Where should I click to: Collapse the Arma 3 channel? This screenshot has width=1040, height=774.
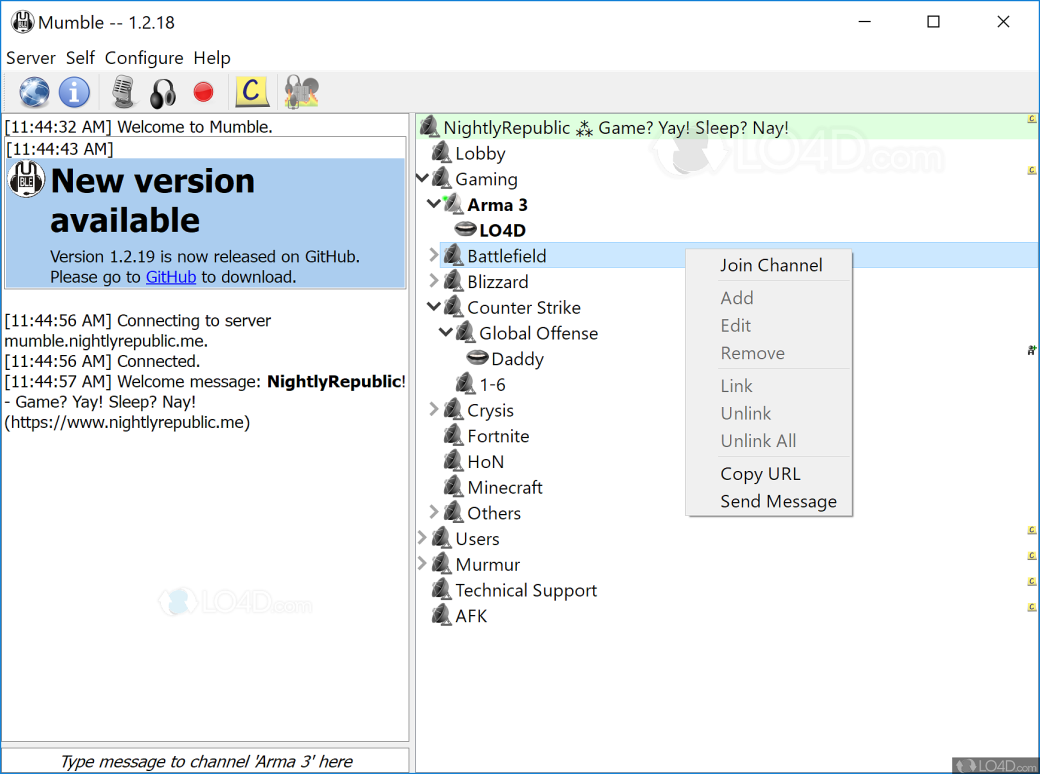tap(434, 203)
